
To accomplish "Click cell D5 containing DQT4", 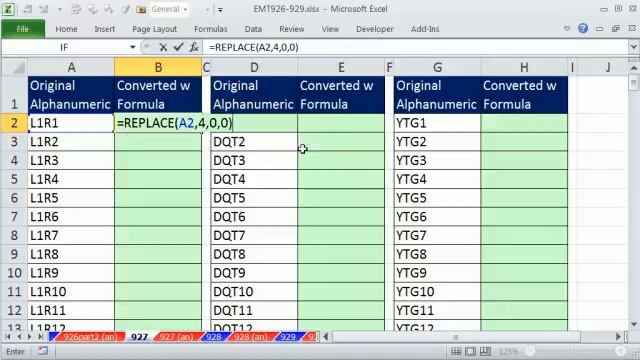I will click(x=254, y=179).
